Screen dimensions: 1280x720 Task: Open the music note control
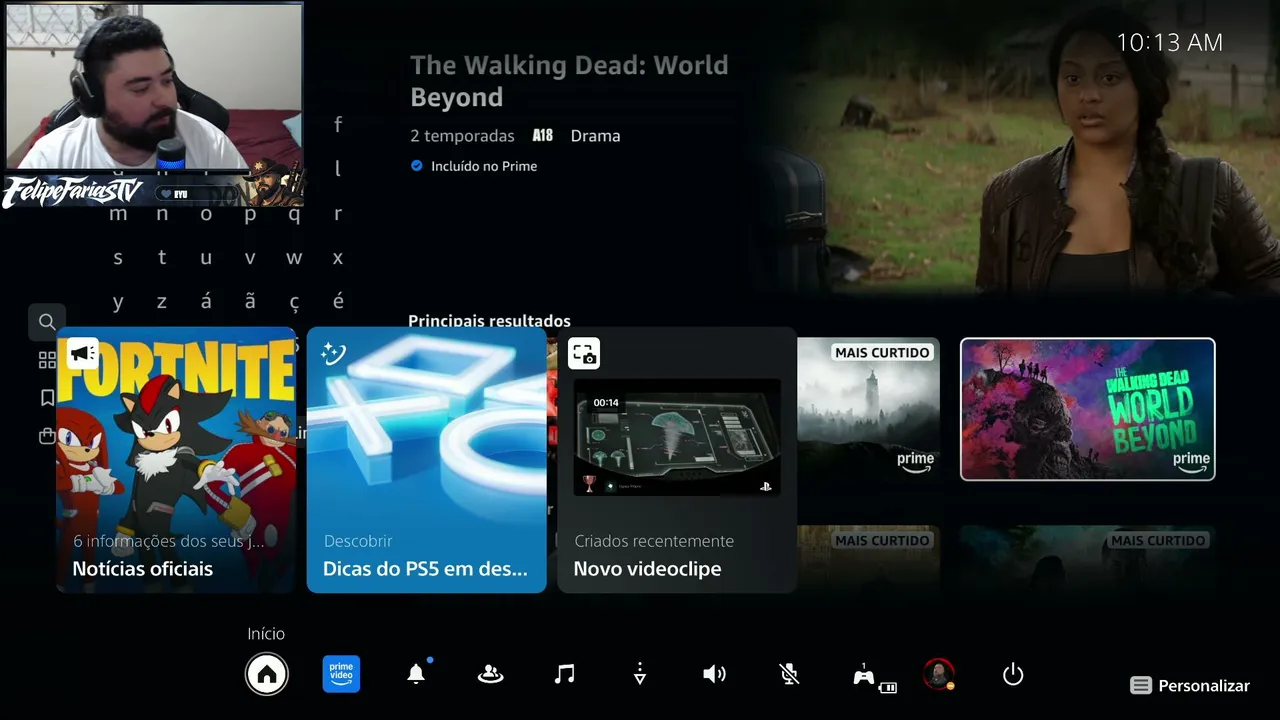click(x=565, y=675)
